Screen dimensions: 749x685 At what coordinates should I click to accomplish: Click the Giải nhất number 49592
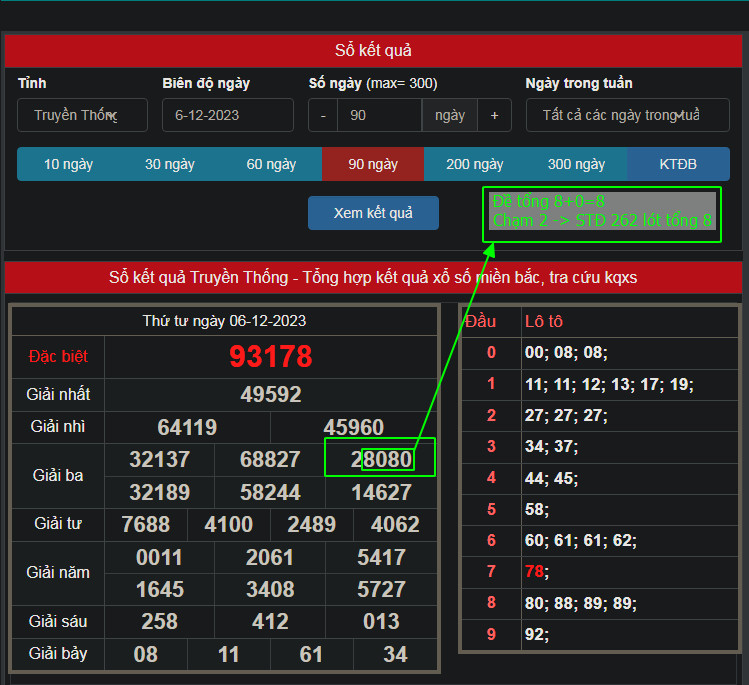[x=271, y=394]
